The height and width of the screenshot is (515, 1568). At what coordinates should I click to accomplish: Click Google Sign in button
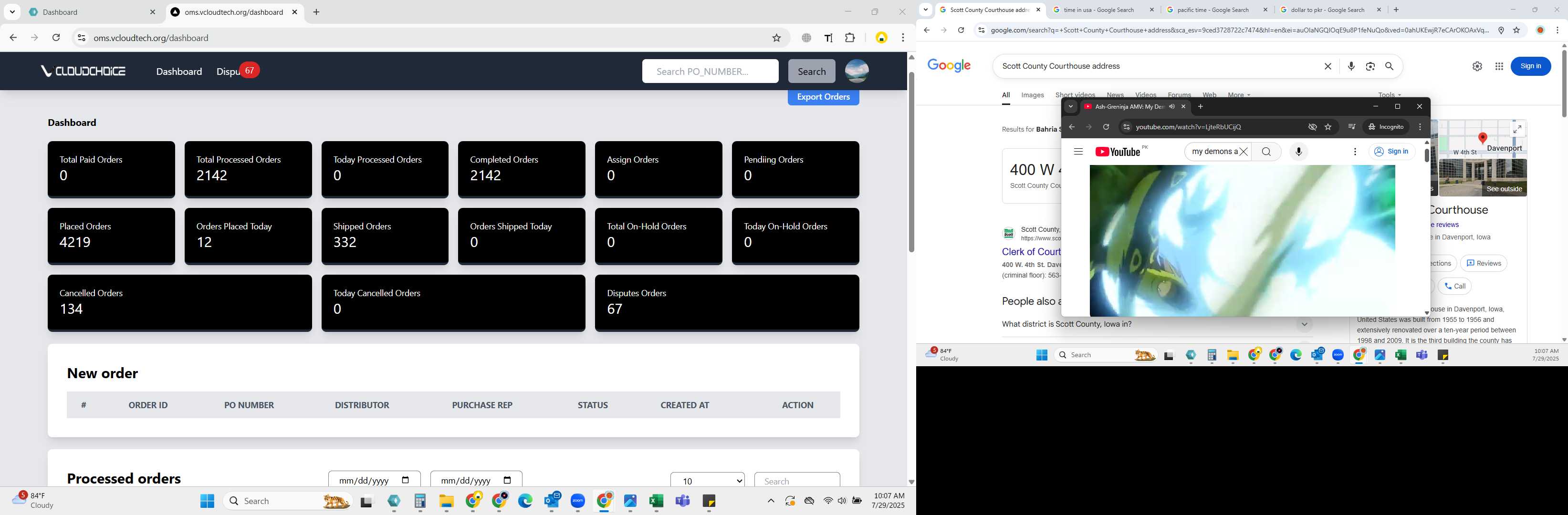(1531, 66)
